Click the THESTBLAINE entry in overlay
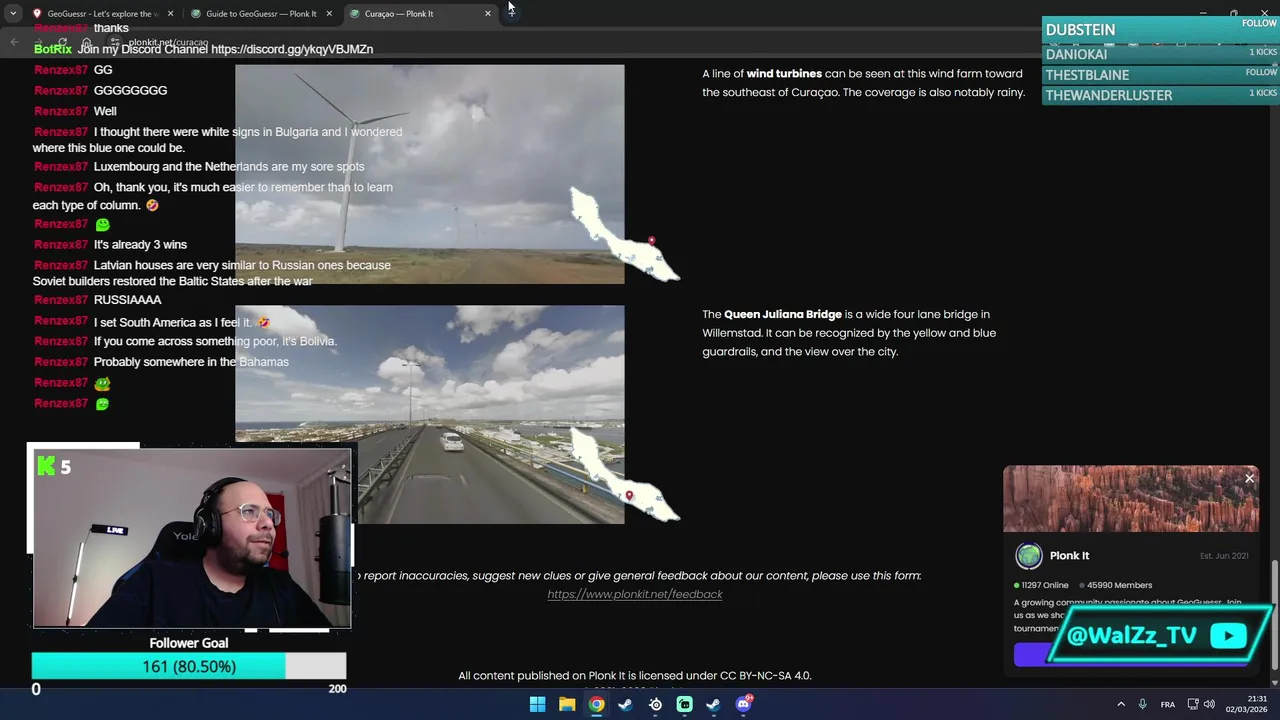This screenshot has width=1280, height=720. pyautogui.click(x=1161, y=75)
